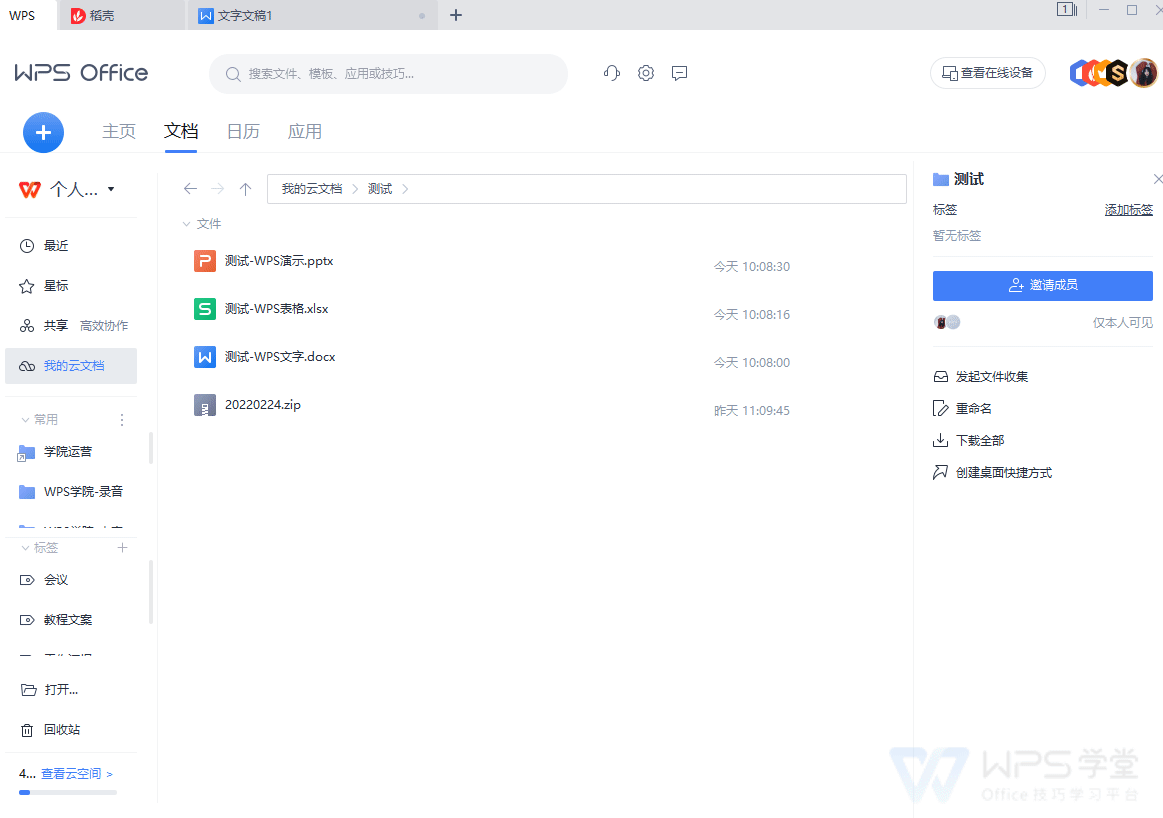
Task: Click 高效协作 label beside 共享
Action: tap(104, 326)
